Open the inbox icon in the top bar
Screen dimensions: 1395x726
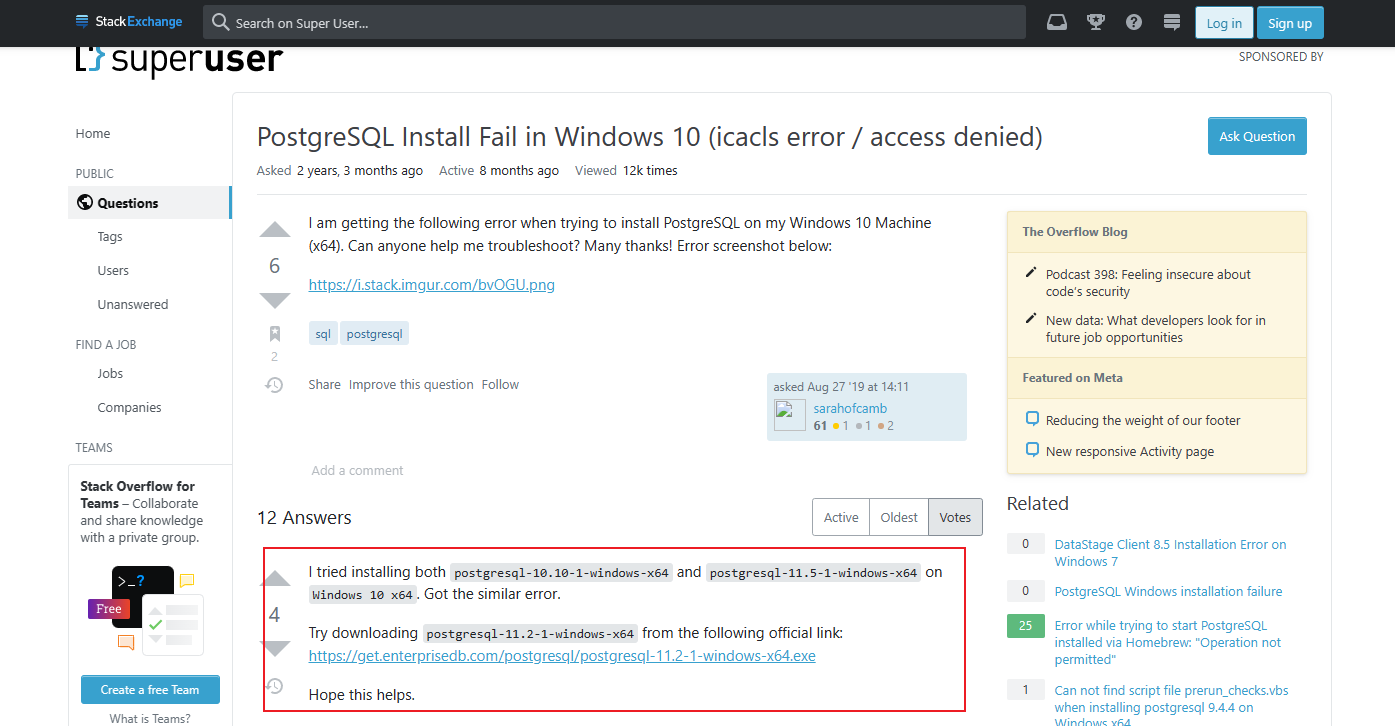[x=1057, y=21]
